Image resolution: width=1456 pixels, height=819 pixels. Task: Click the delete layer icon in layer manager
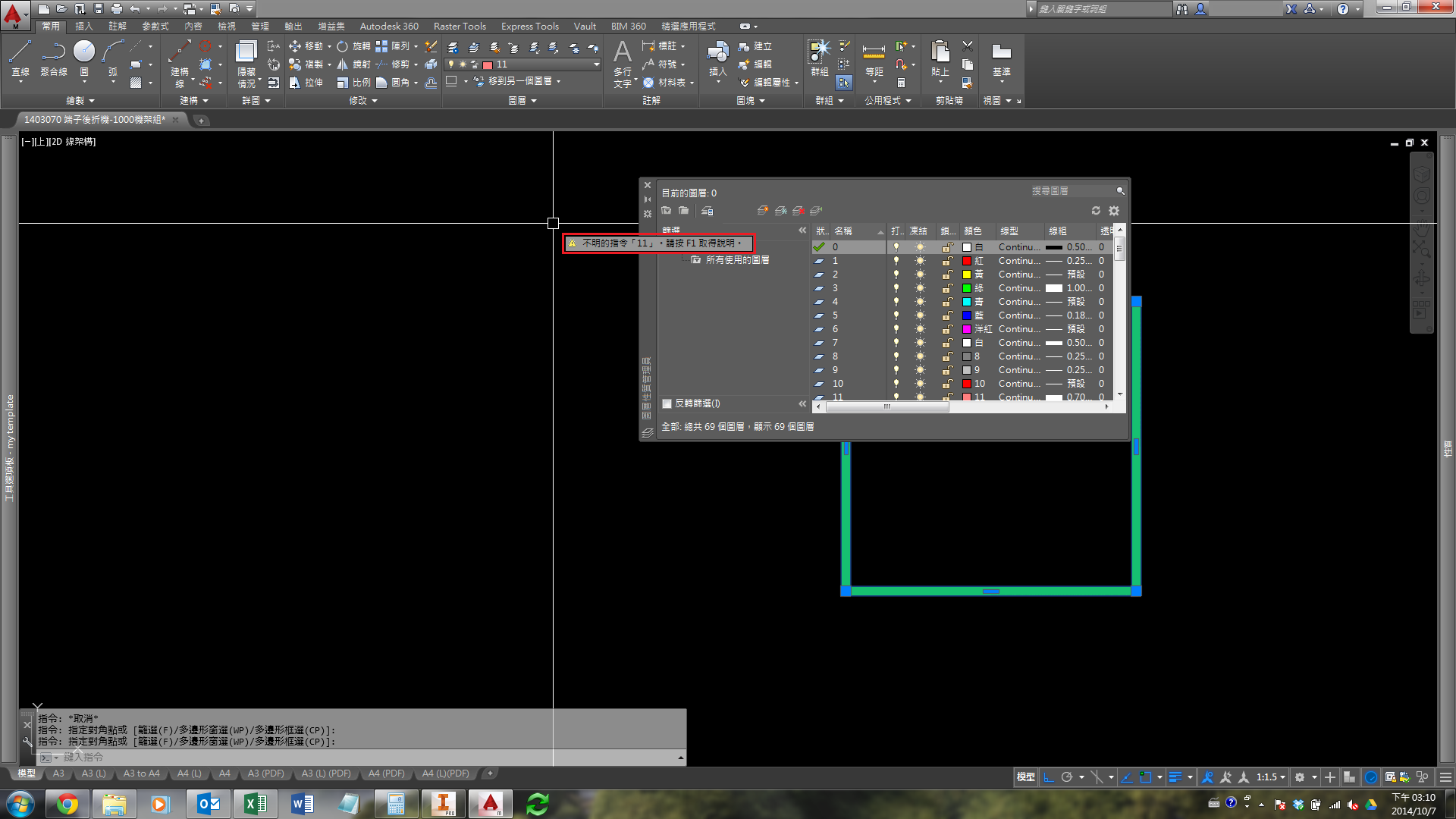(799, 211)
